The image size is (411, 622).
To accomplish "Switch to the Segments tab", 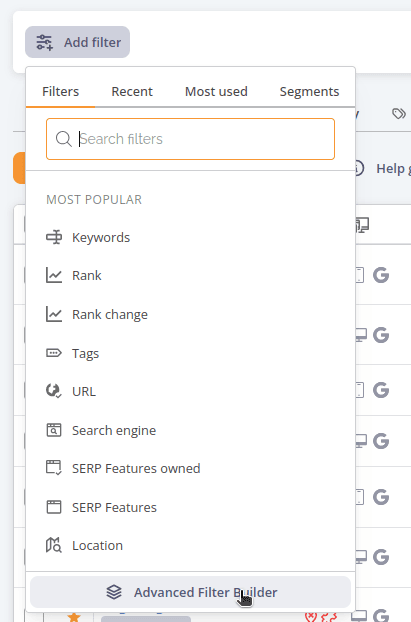I will pos(309,92).
